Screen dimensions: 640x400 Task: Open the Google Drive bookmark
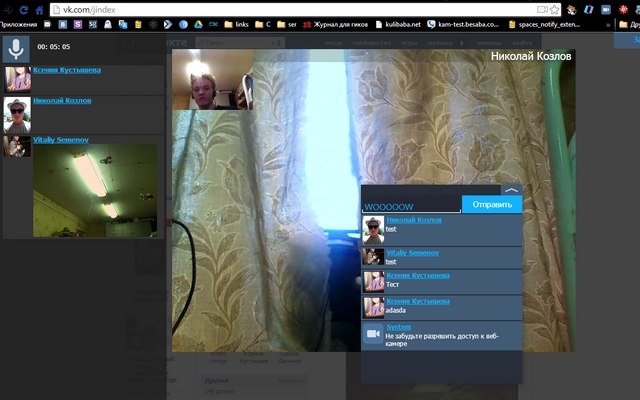tap(198, 24)
